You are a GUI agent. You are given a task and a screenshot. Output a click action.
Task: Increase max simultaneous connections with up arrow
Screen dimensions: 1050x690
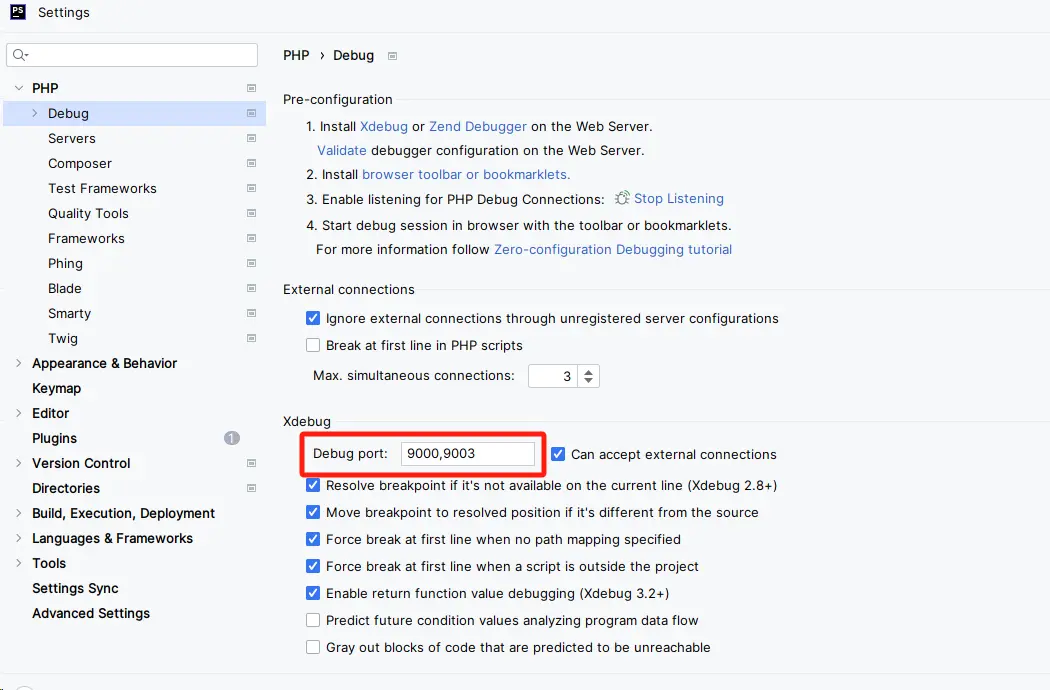[589, 371]
